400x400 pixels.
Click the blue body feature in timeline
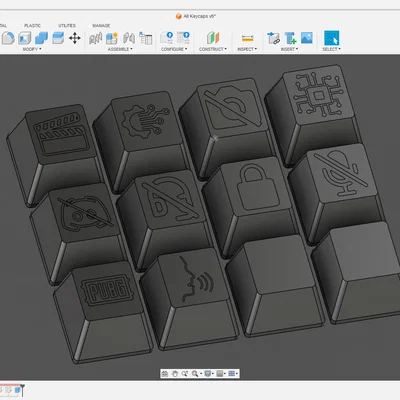17,390
